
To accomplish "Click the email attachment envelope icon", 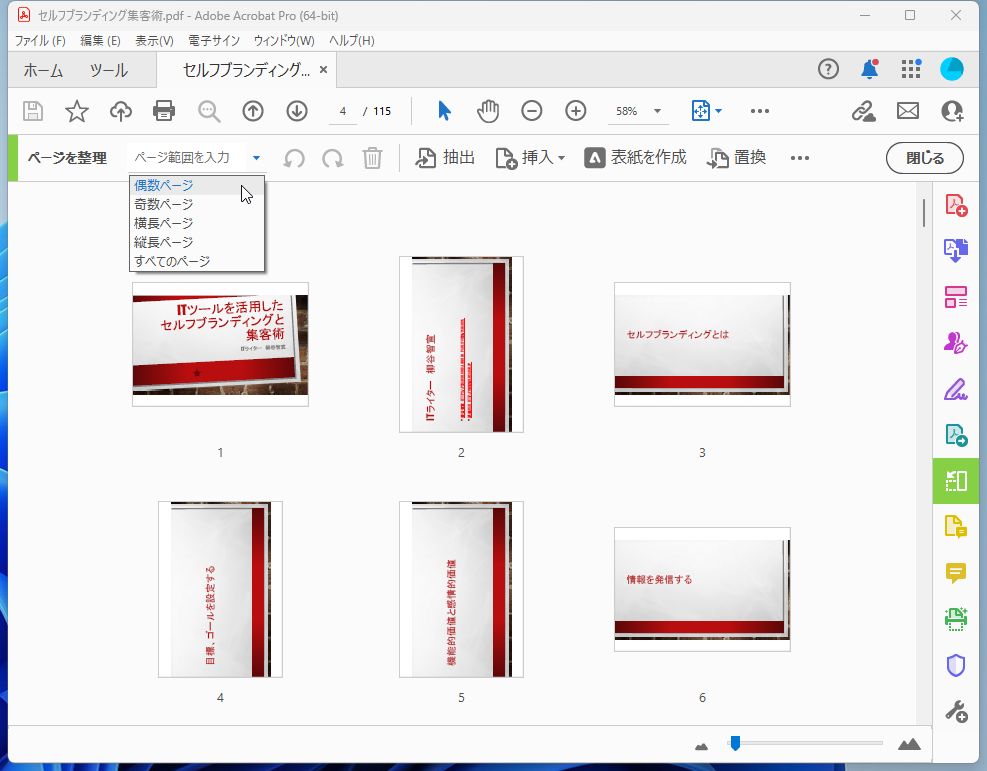I will [x=907, y=111].
